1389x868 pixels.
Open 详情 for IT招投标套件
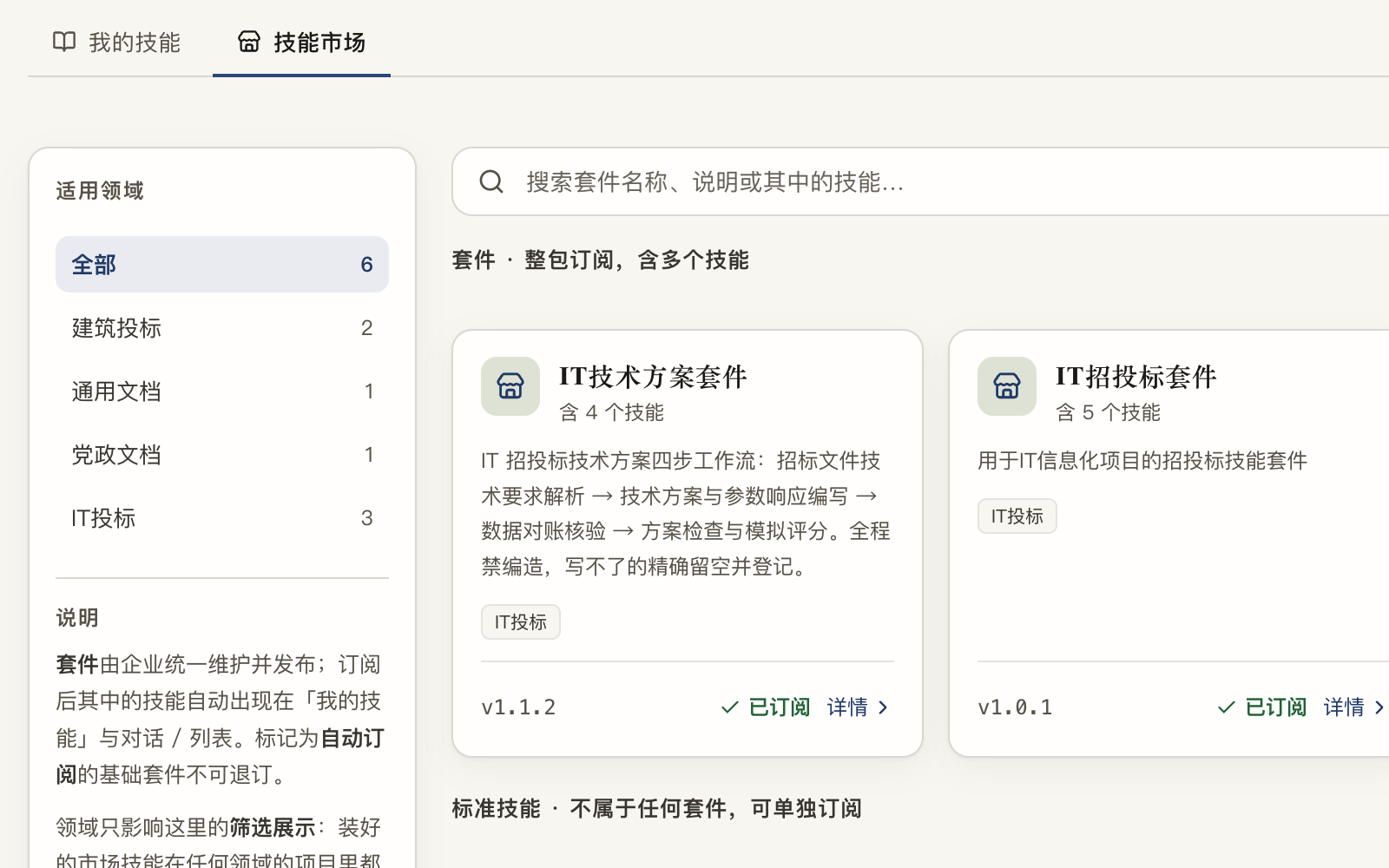(1355, 707)
